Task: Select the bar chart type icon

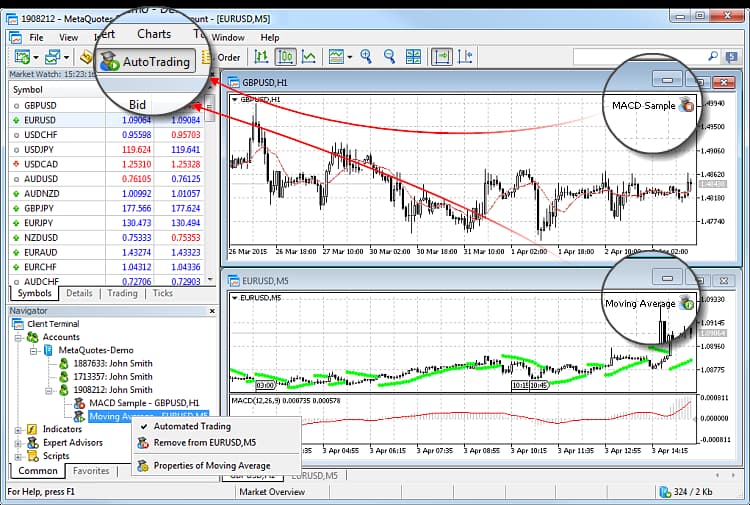Action: pos(262,57)
